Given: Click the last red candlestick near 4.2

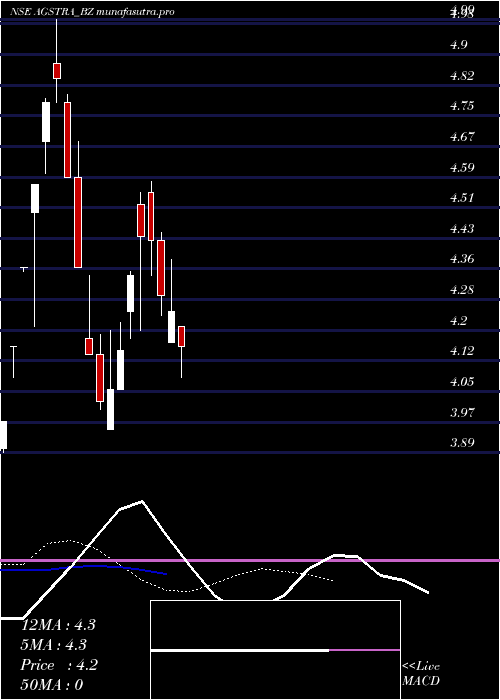Looking at the screenshot, I should (181, 337).
